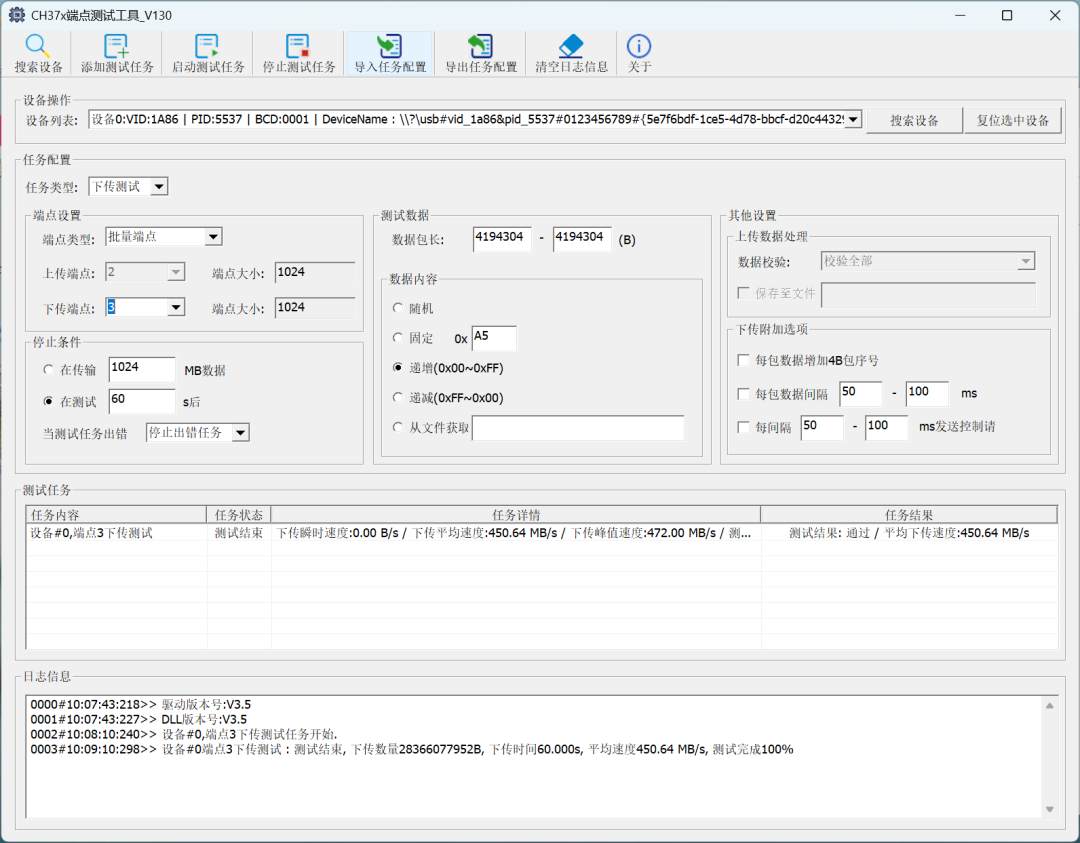Click the 从文件获取 file path field

tap(578, 428)
